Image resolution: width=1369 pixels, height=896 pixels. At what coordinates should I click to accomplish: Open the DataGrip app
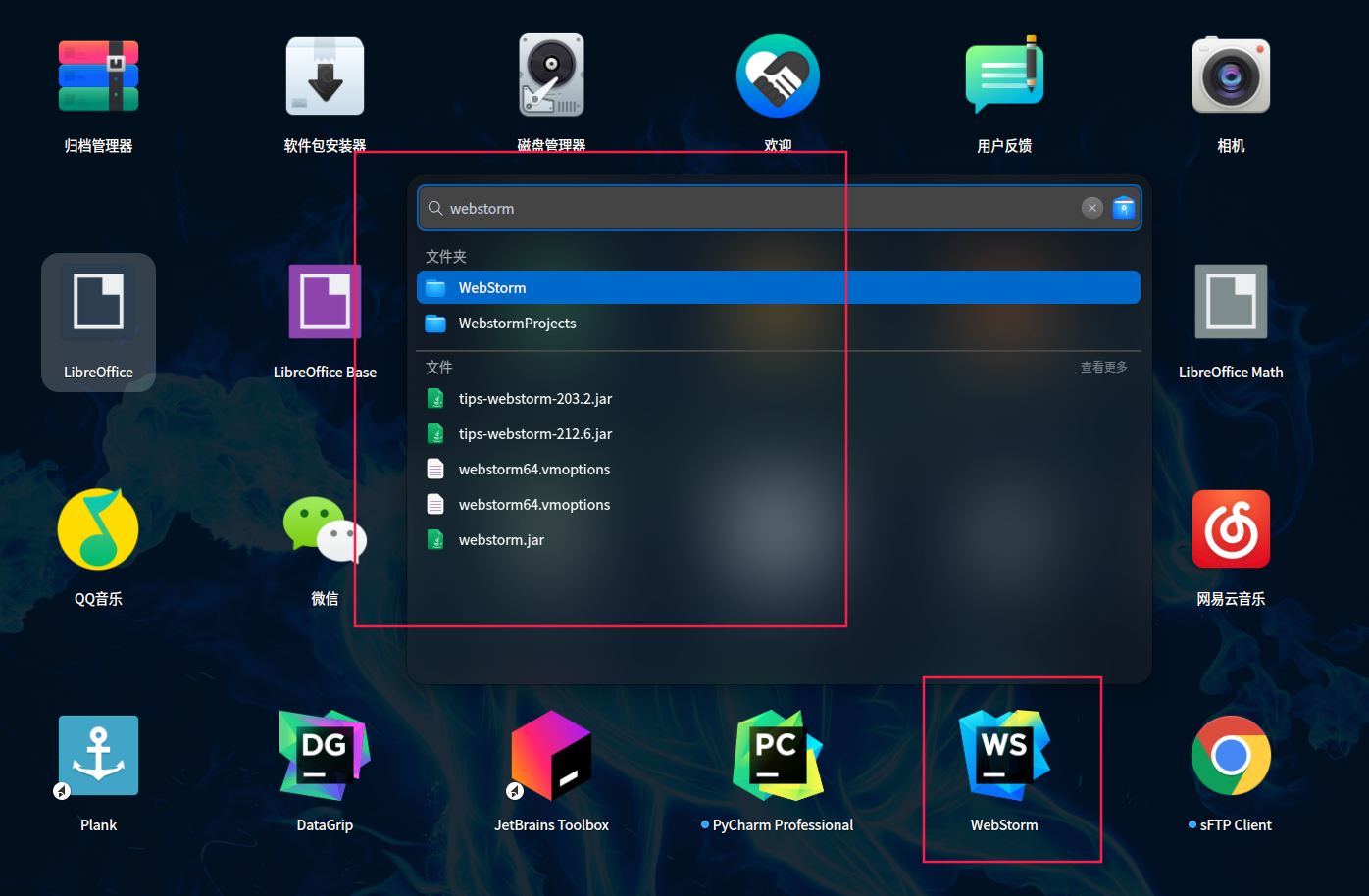click(325, 755)
